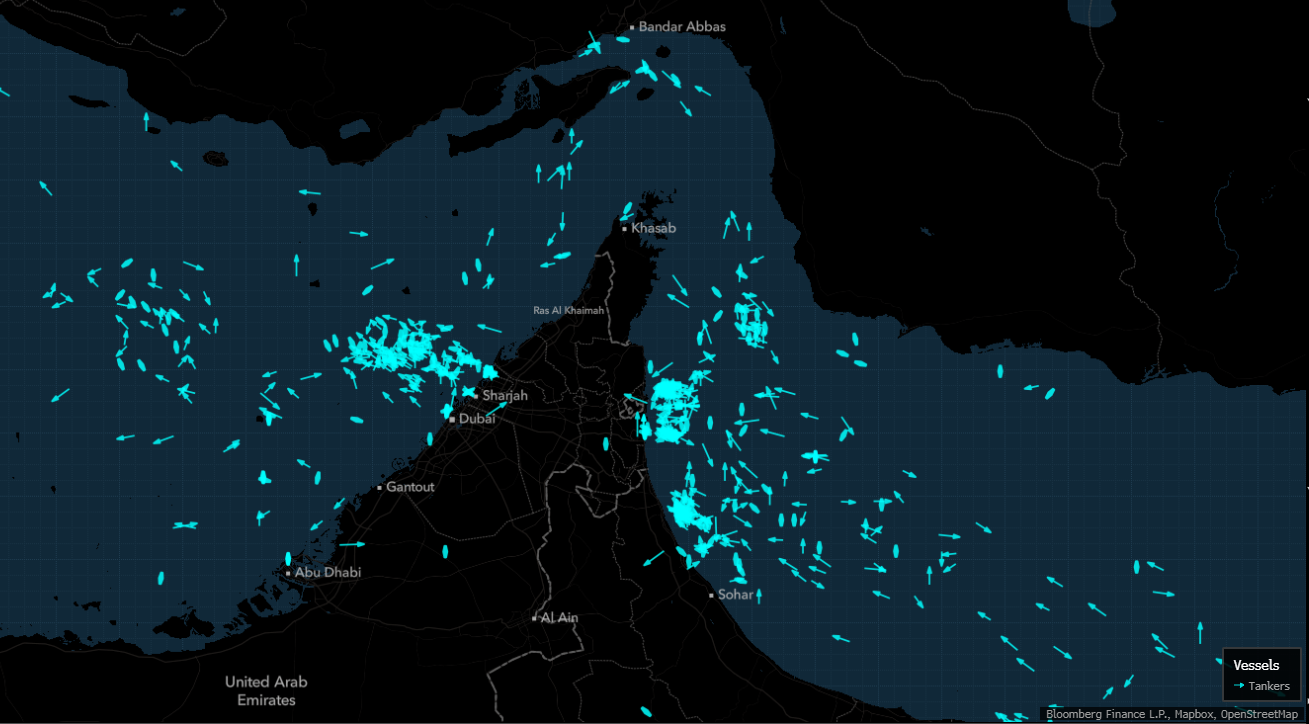Select the United Arab Emirates country label
The height and width of the screenshot is (724, 1309).
266,691
